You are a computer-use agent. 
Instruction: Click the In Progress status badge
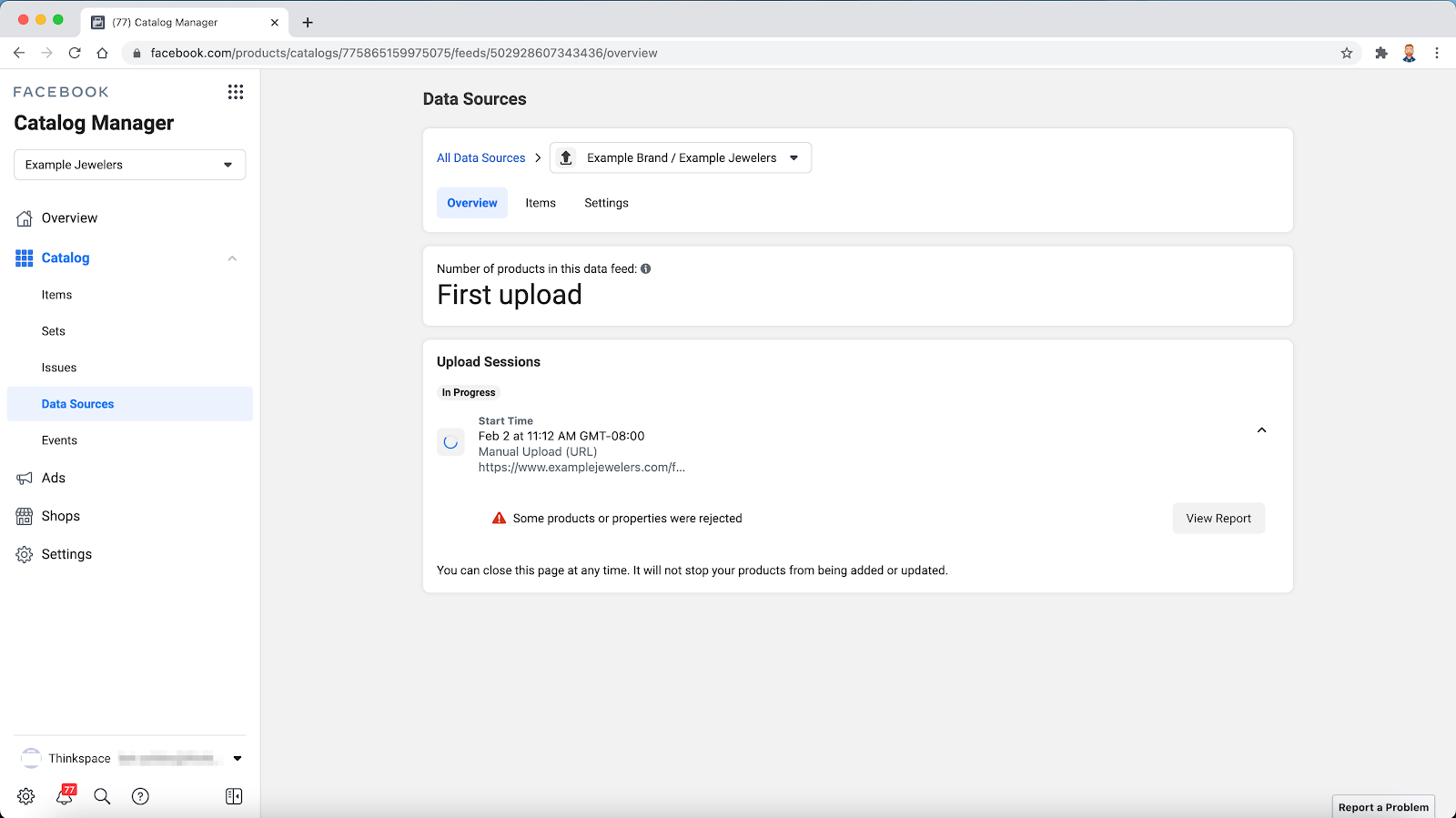(x=469, y=393)
